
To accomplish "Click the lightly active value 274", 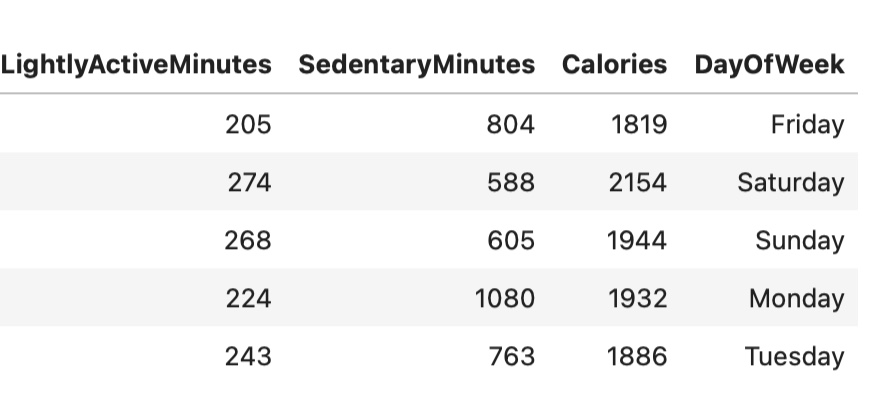I will pos(249,183).
